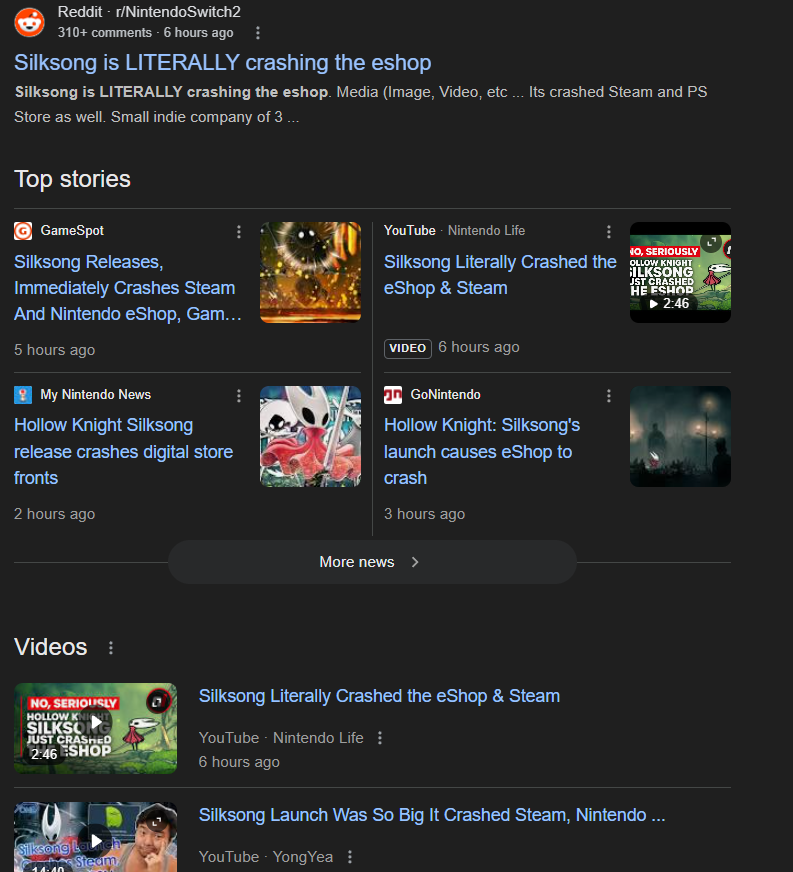Play the Nintendo Life video in Videos section
The image size is (793, 872).
[x=96, y=728]
